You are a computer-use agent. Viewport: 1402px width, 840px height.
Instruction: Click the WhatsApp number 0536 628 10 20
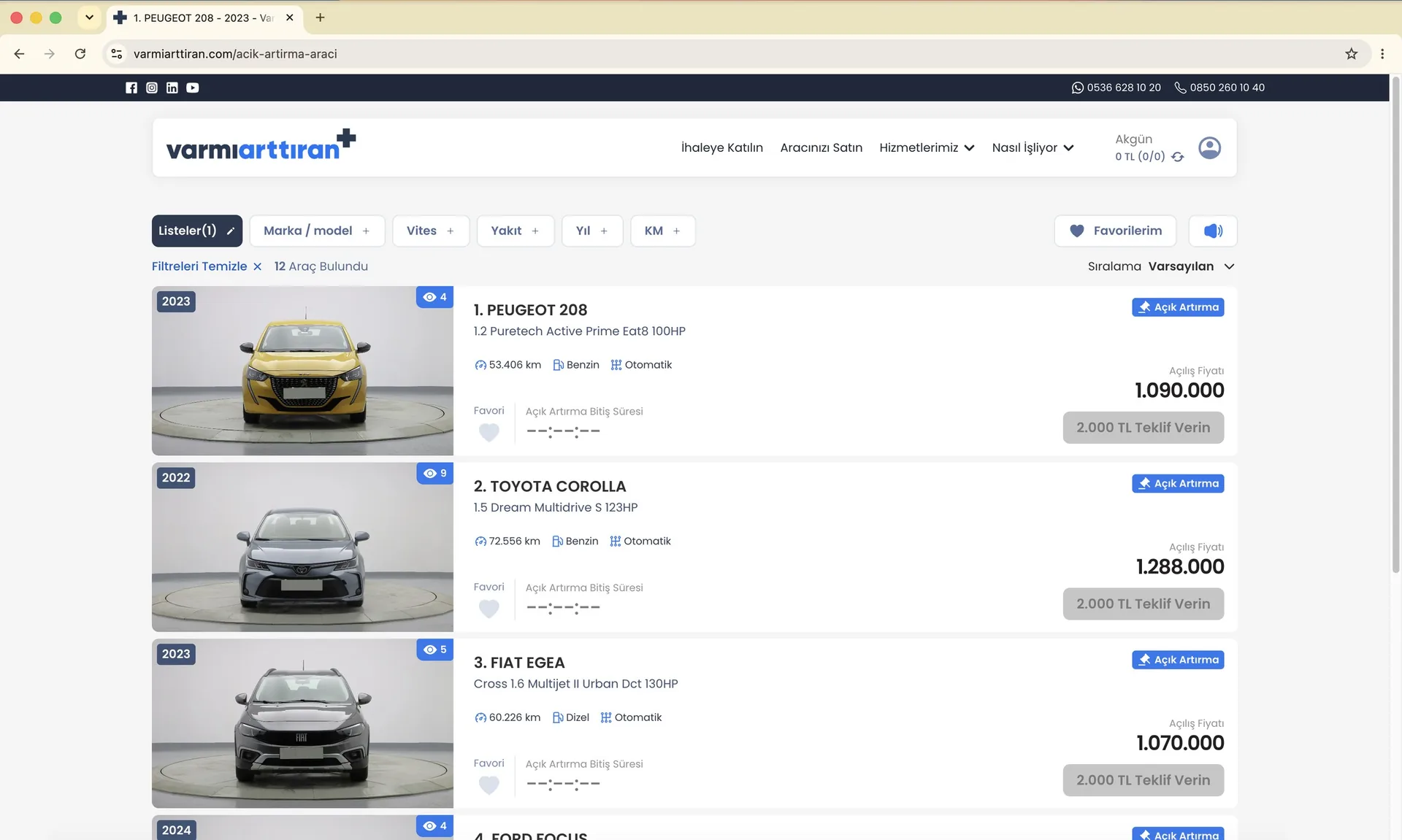1116,88
